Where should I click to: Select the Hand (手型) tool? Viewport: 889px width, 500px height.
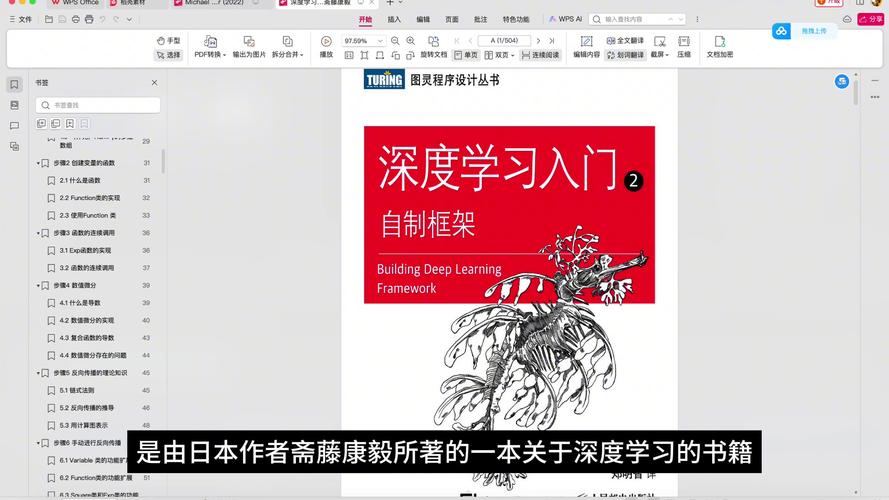click(168, 41)
